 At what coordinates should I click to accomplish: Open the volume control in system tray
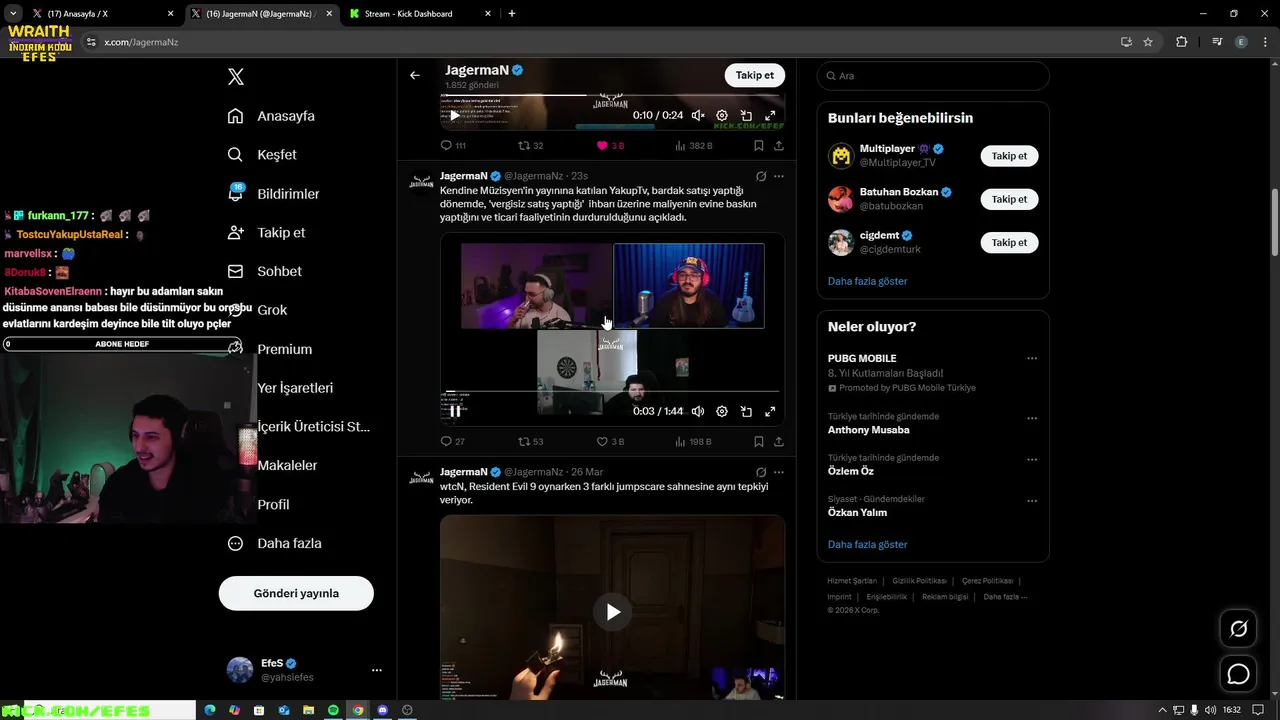pyautogui.click(x=1211, y=710)
